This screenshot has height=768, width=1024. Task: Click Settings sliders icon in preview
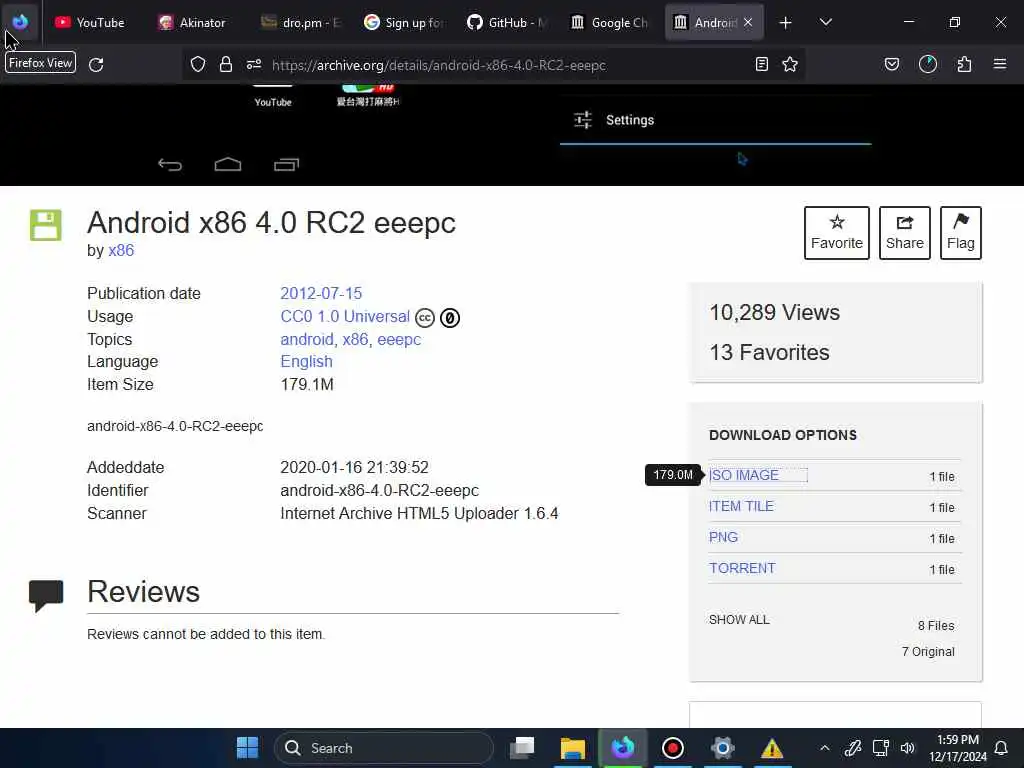click(x=583, y=120)
